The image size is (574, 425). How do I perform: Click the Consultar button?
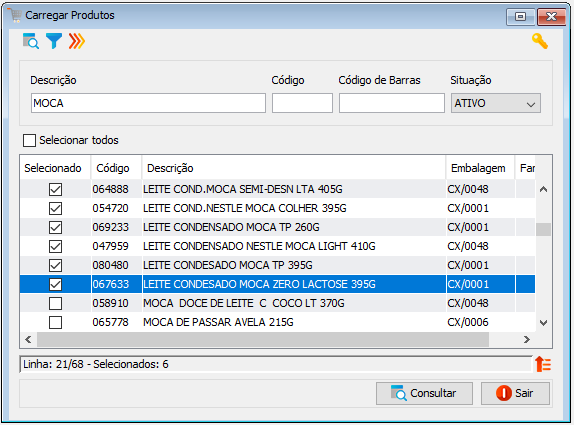tap(424, 394)
